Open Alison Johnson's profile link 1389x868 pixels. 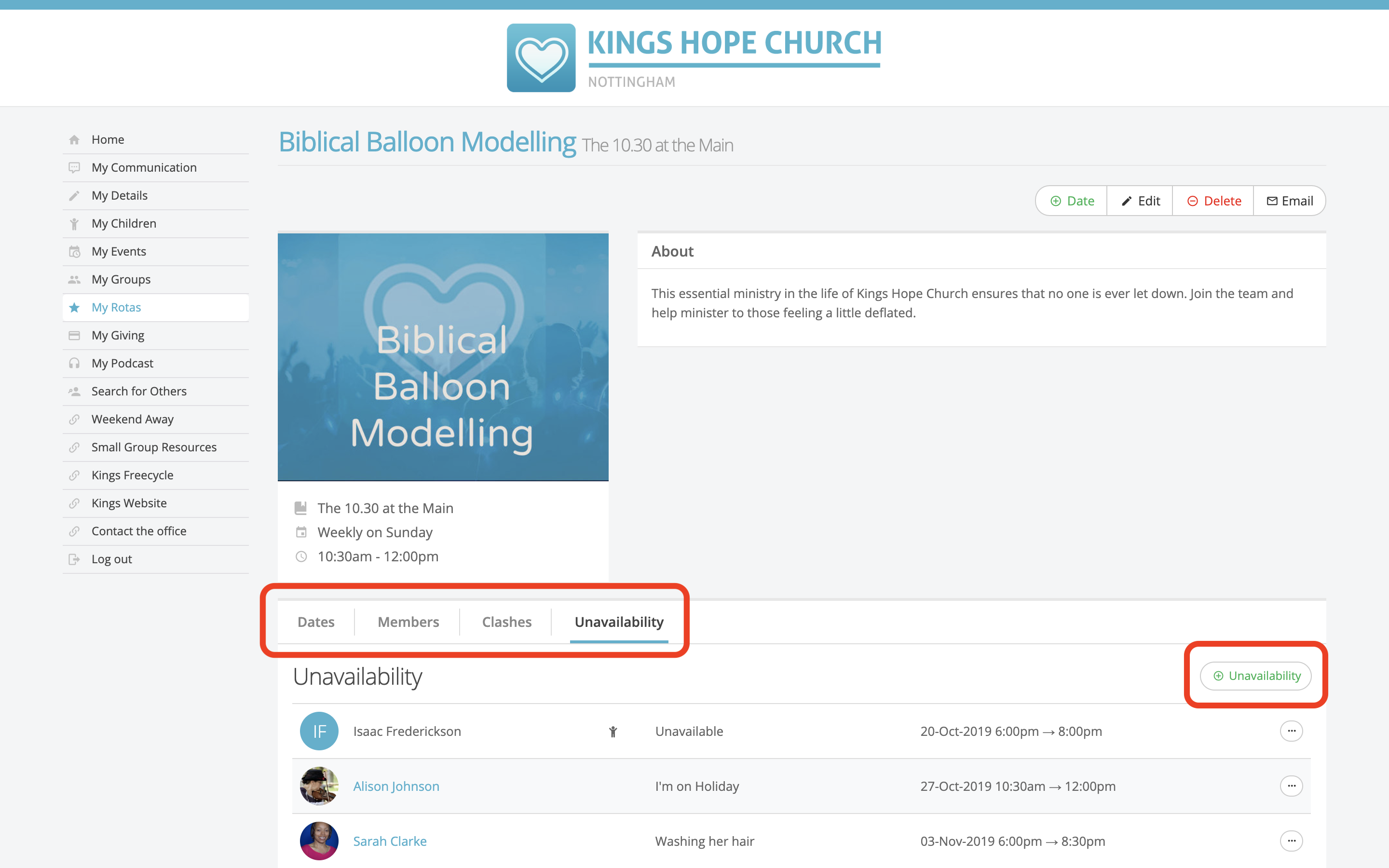[396, 786]
